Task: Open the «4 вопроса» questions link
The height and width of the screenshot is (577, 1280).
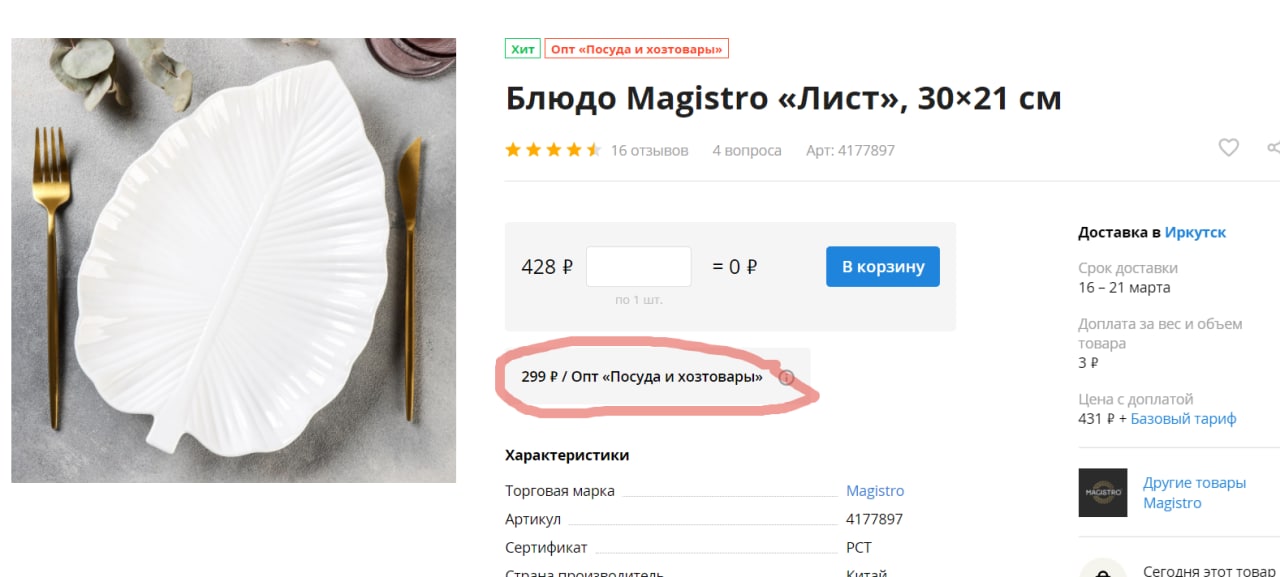Action: coord(747,150)
